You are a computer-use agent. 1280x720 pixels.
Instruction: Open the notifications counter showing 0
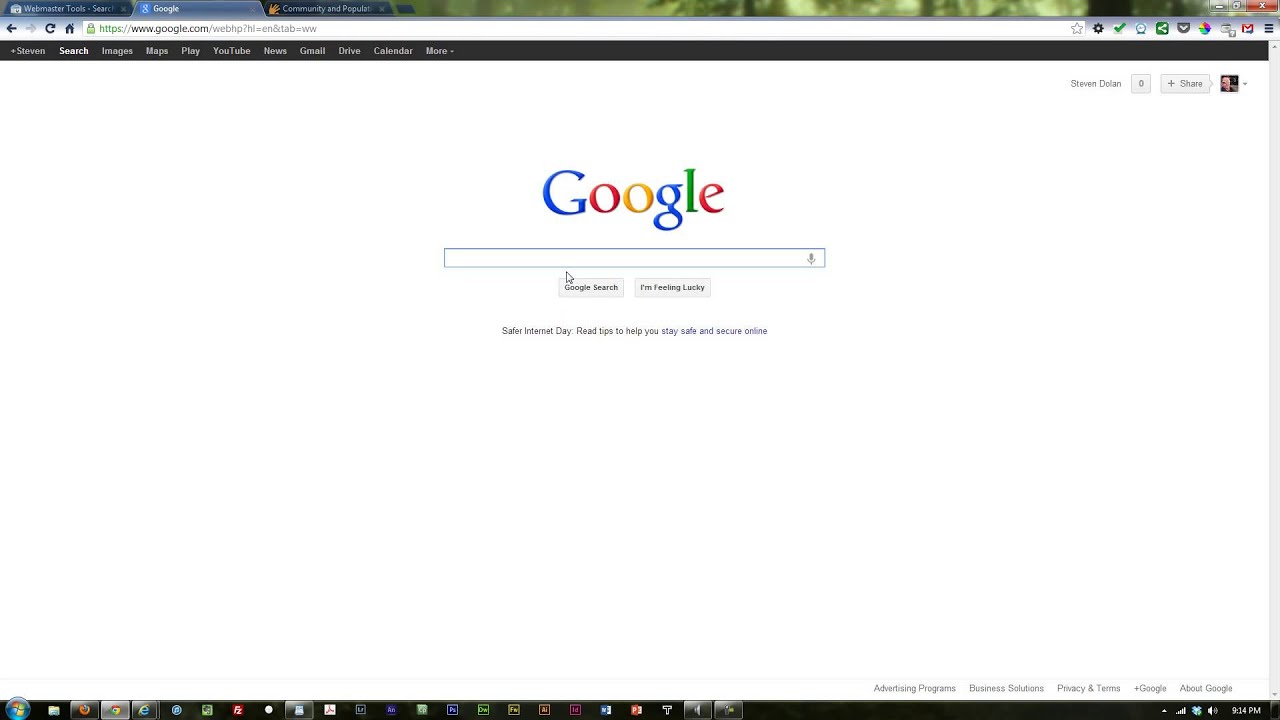1141,84
